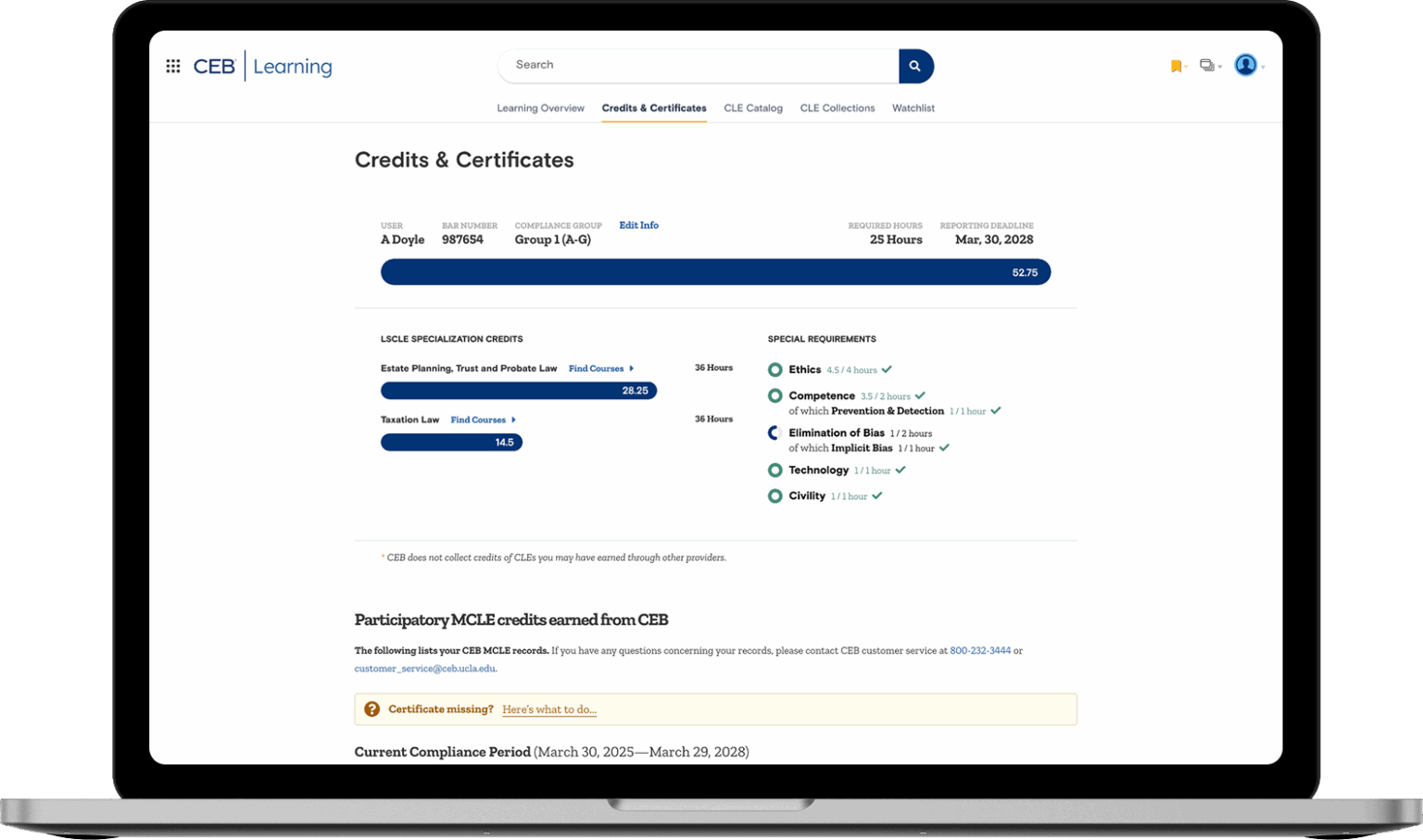The width and height of the screenshot is (1423, 840).
Task: Open the user profile avatar
Action: [1246, 65]
